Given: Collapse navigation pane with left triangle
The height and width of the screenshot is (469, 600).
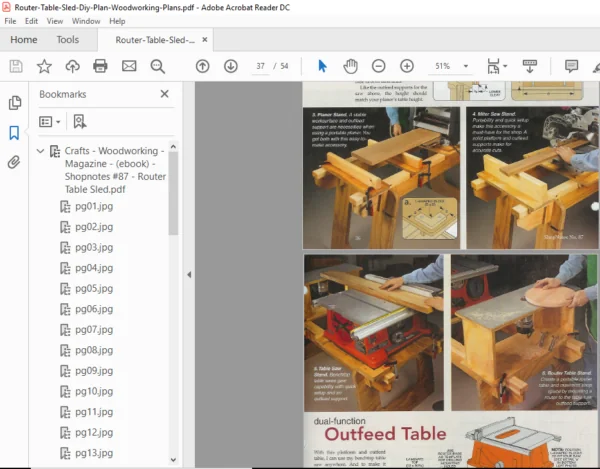Looking at the screenshot, I should click(x=189, y=274).
